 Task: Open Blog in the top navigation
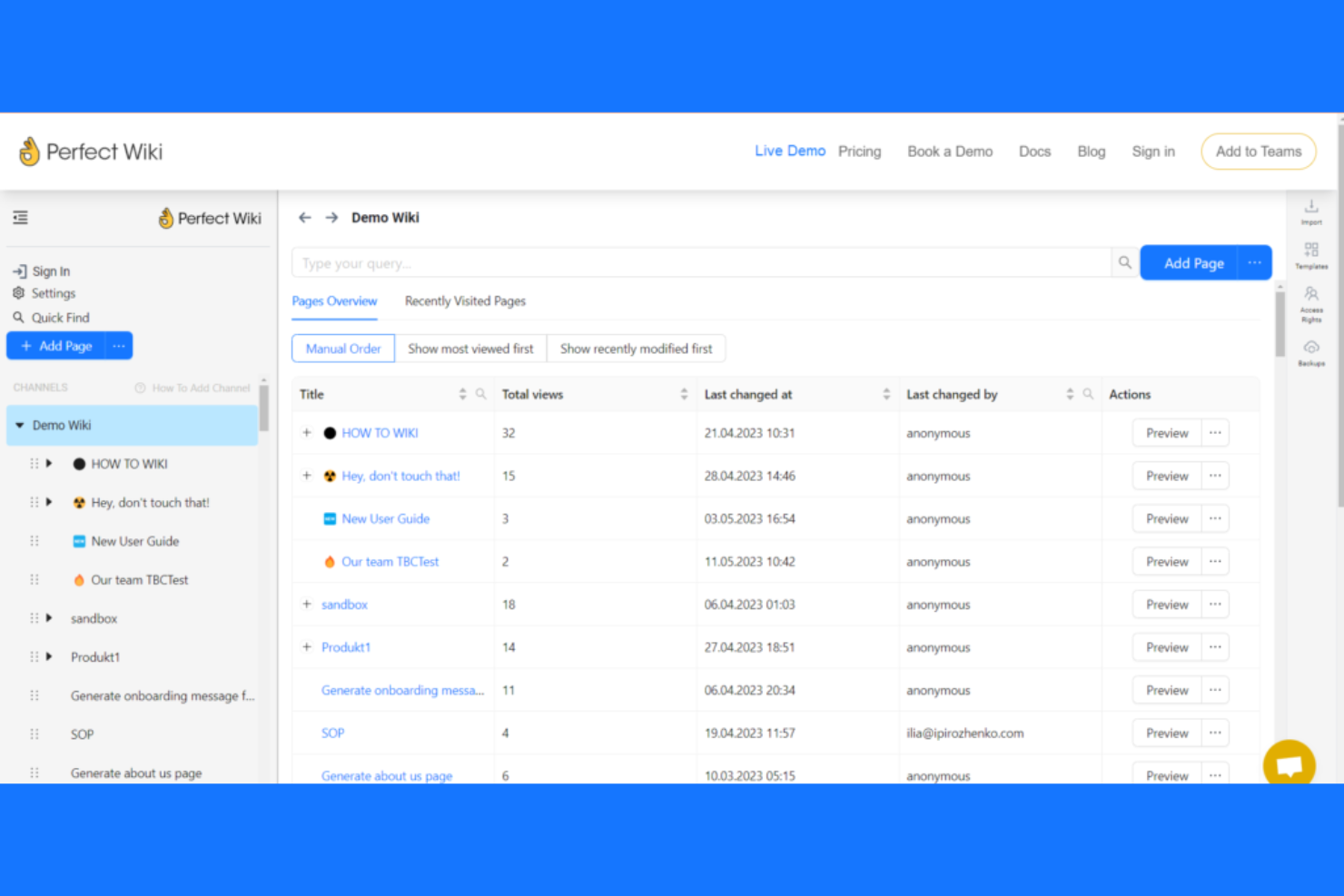point(1092,152)
